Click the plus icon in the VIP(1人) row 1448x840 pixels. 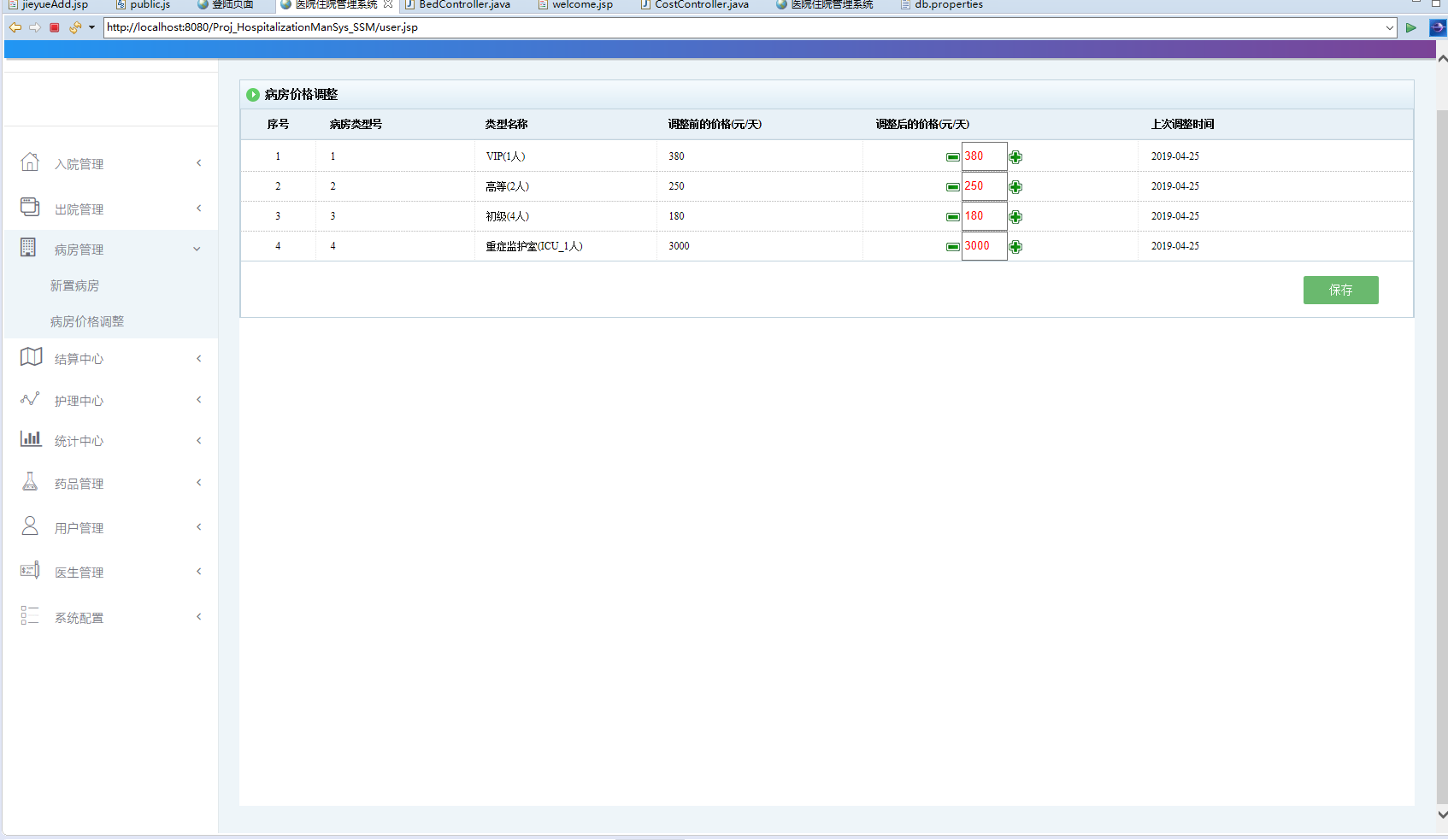pyautogui.click(x=1015, y=157)
